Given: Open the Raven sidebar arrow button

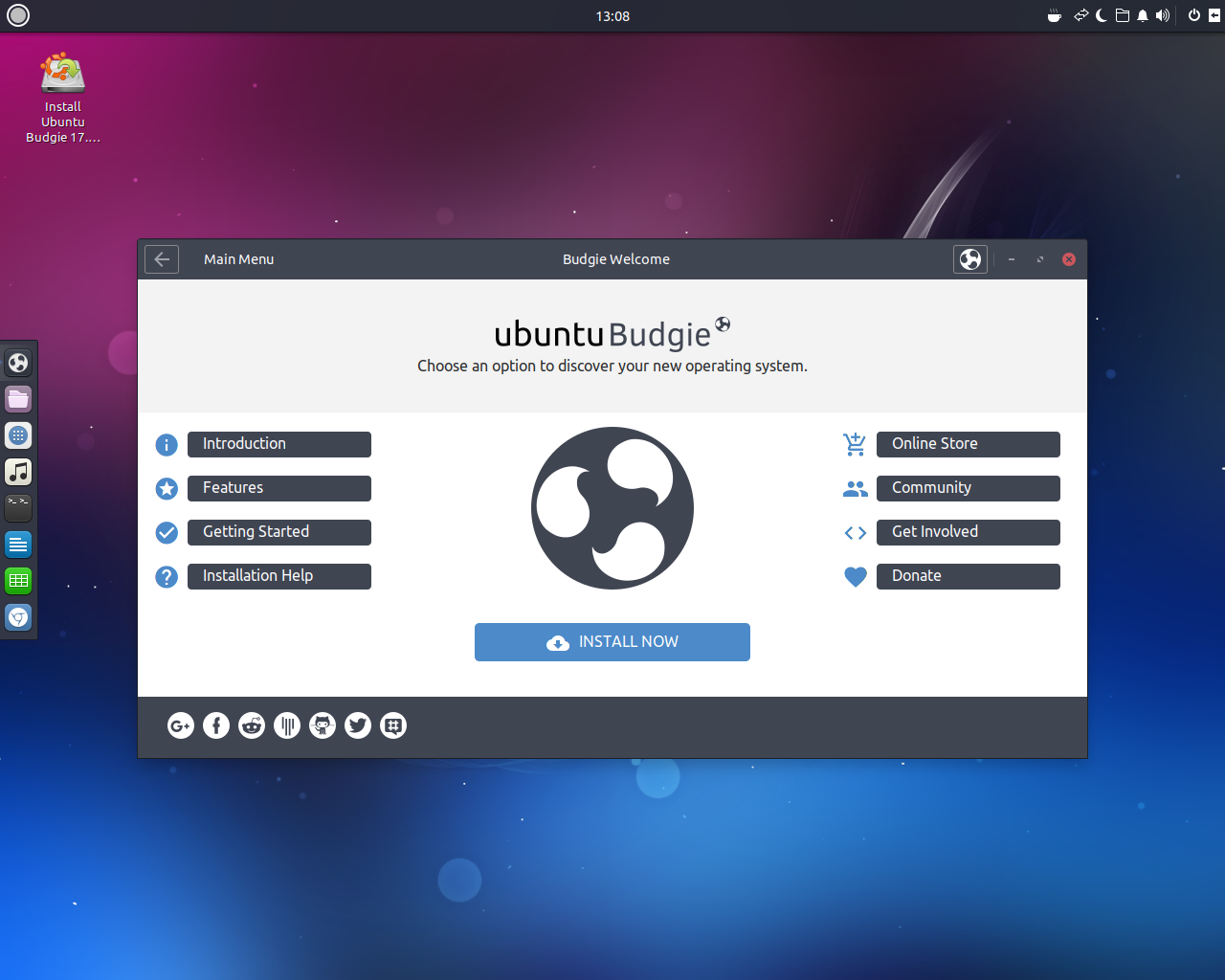Looking at the screenshot, I should [x=1214, y=15].
